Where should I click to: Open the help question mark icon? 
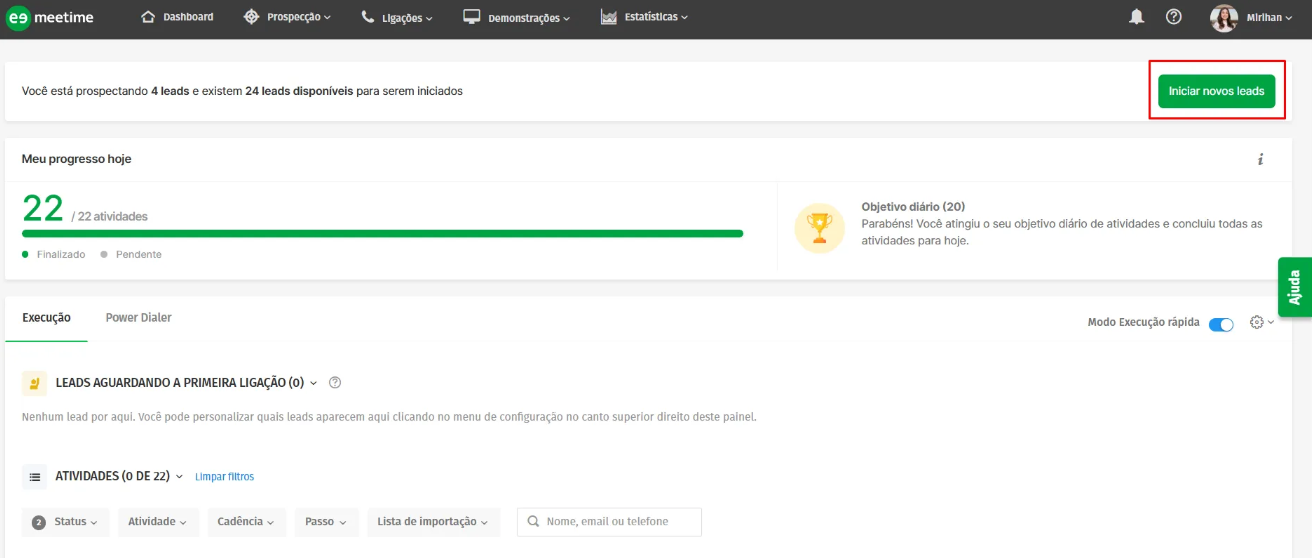tap(1174, 17)
